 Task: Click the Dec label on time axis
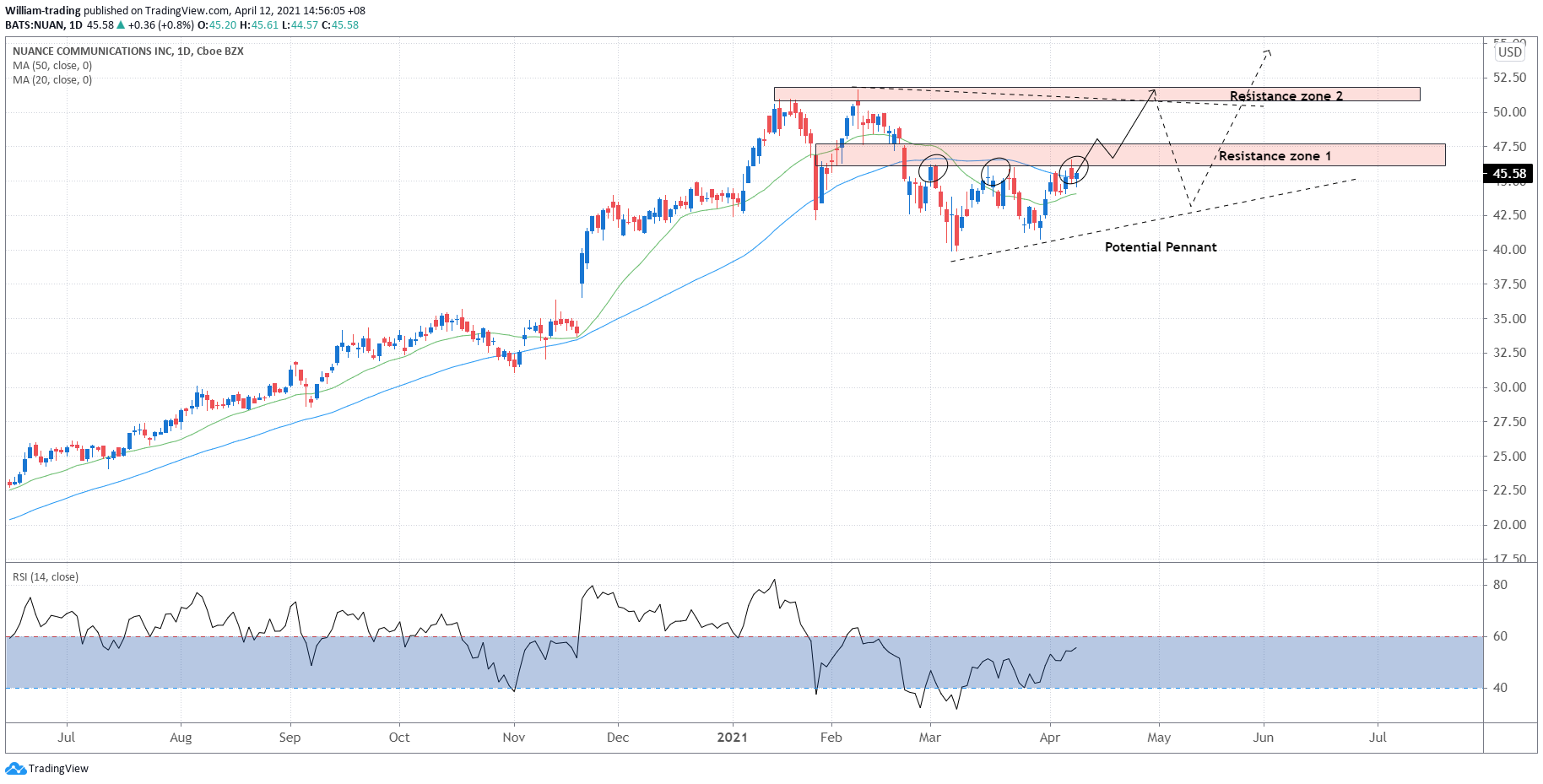[x=618, y=738]
